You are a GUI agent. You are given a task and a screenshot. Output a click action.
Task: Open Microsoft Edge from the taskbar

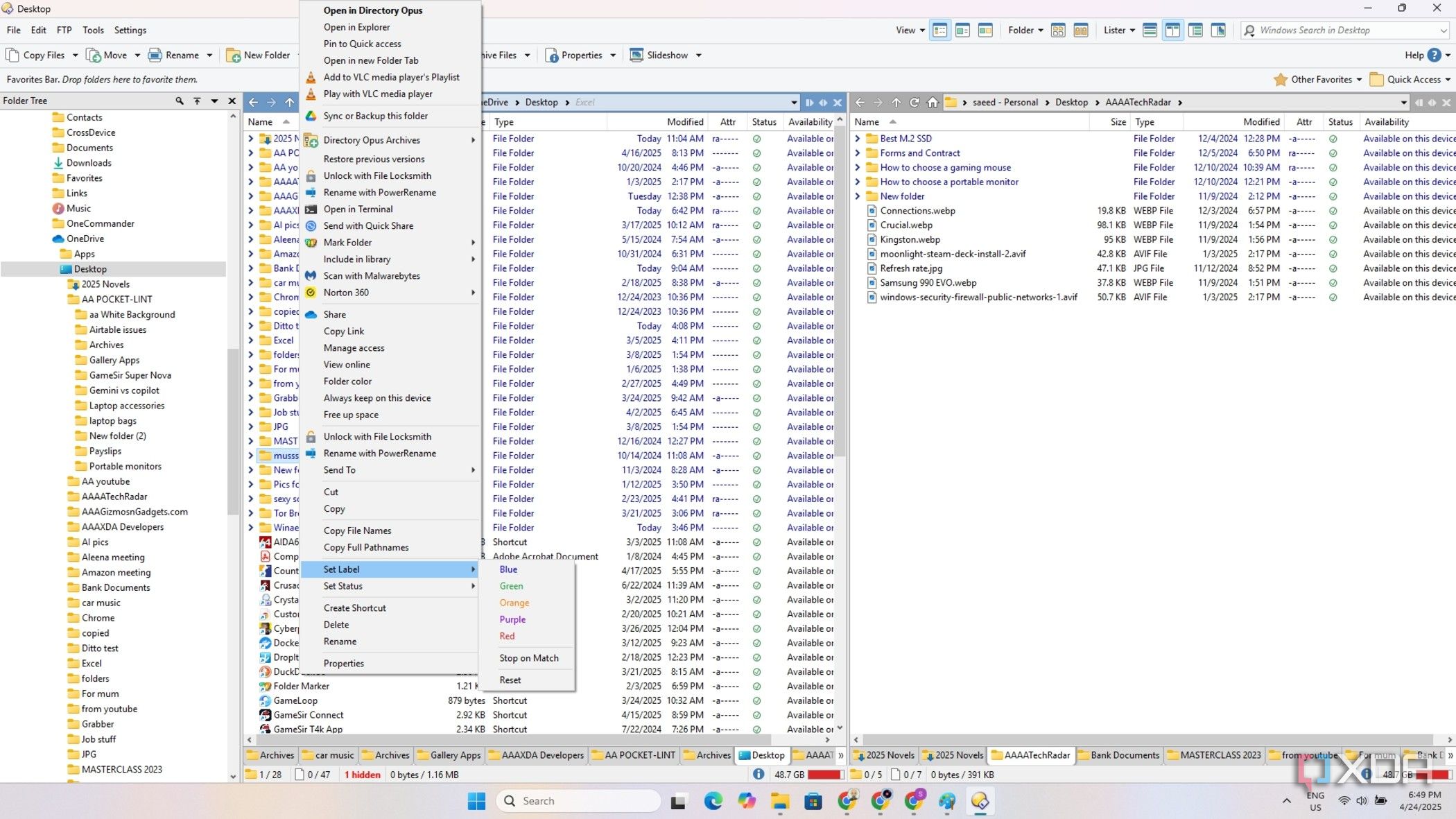tap(713, 801)
